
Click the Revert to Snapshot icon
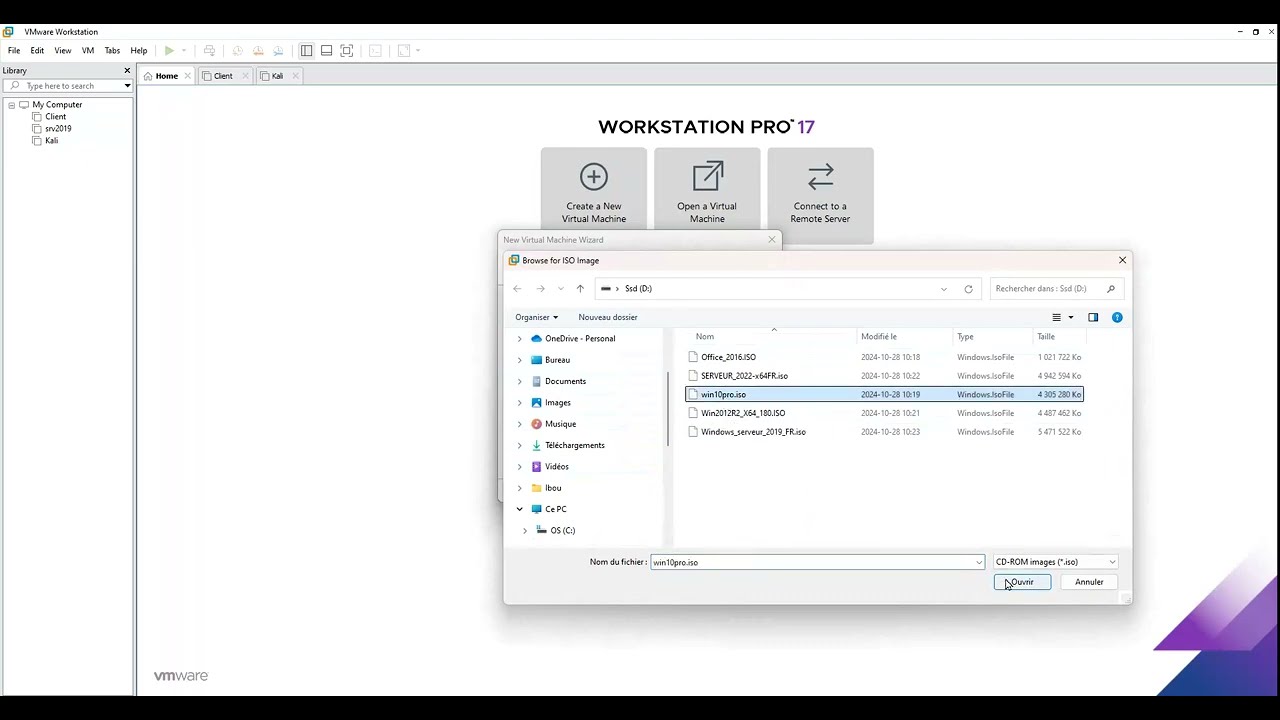pos(258,50)
